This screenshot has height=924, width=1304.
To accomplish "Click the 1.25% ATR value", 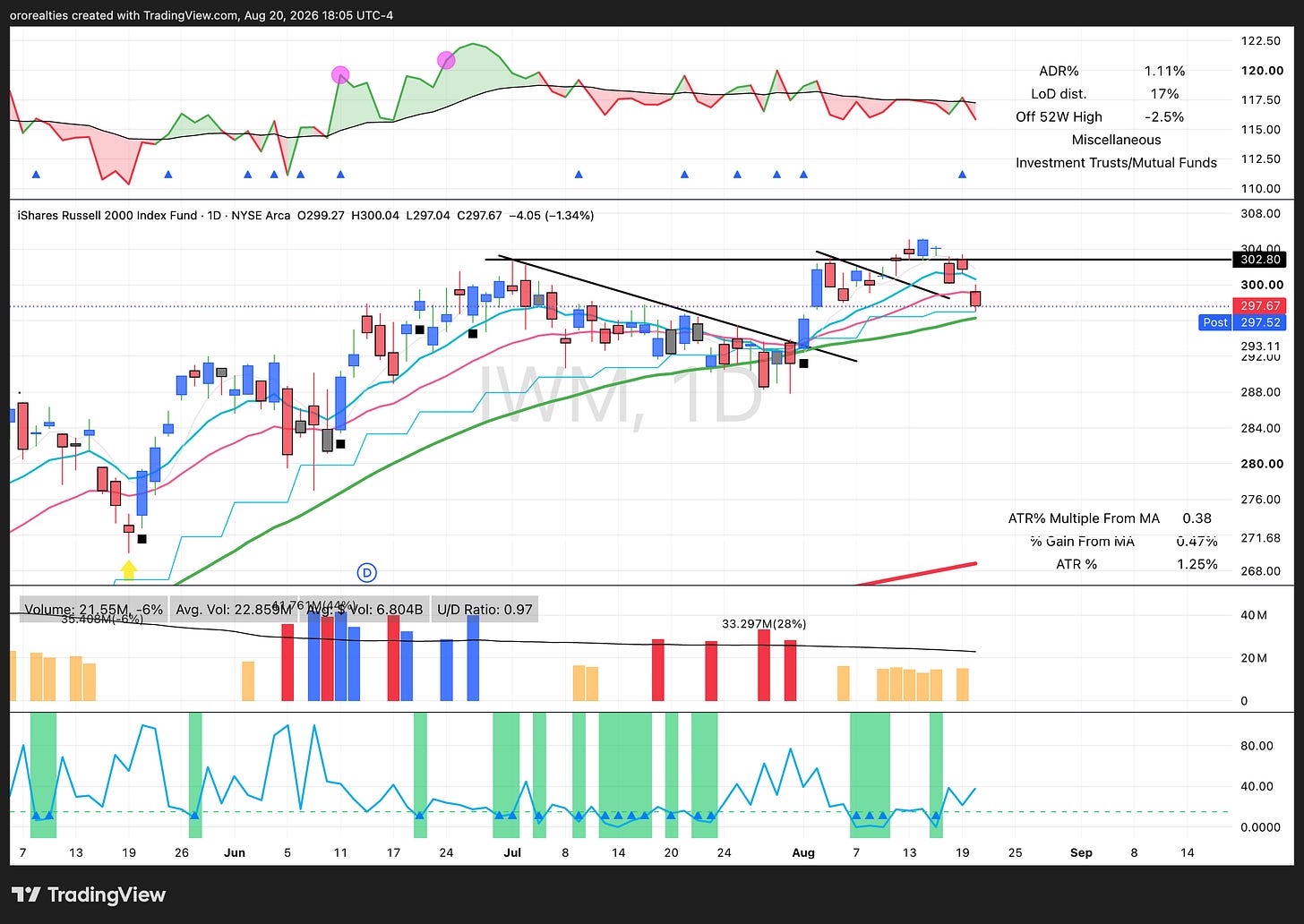I will (1198, 564).
